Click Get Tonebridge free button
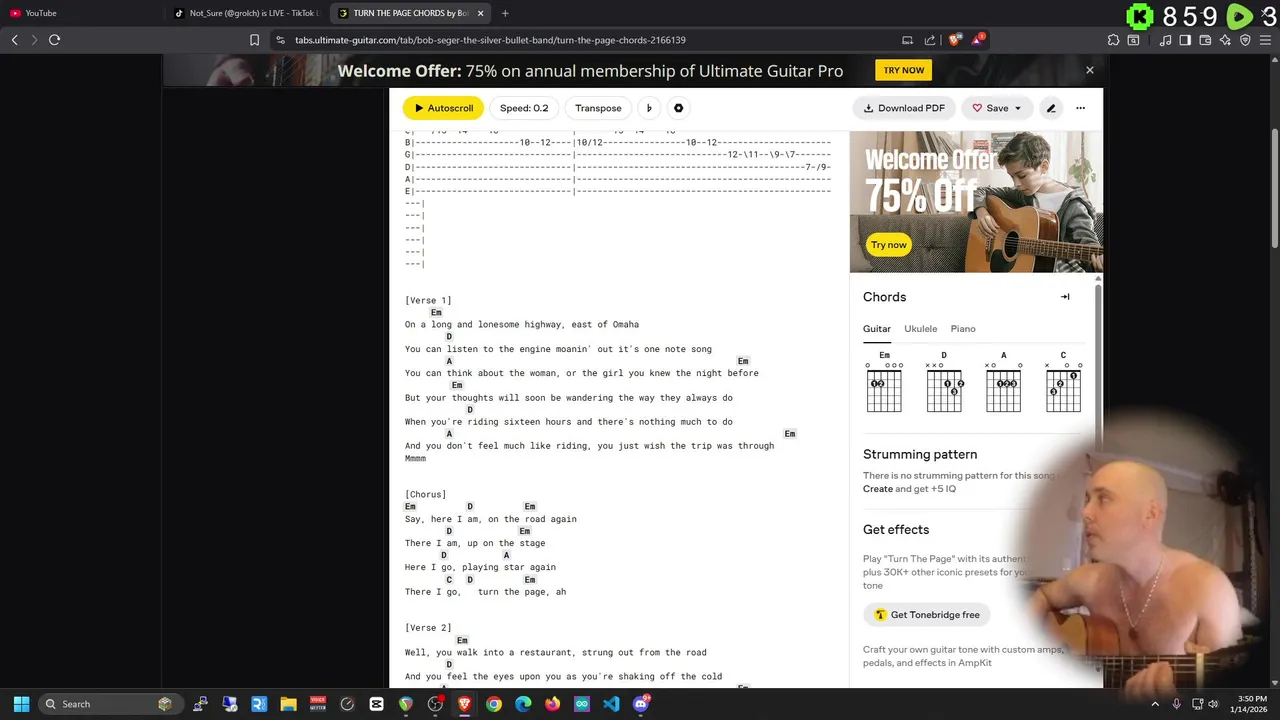This screenshot has height=720, width=1280. click(926, 615)
